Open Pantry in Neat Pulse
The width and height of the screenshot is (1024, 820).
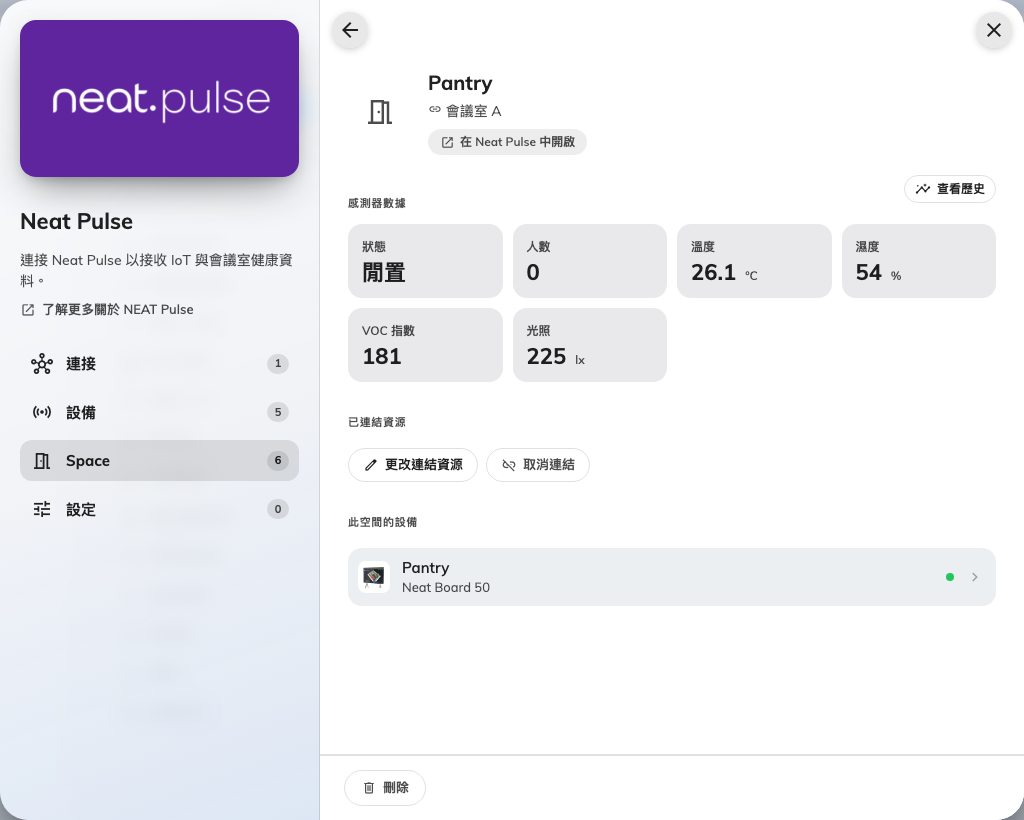(507, 142)
